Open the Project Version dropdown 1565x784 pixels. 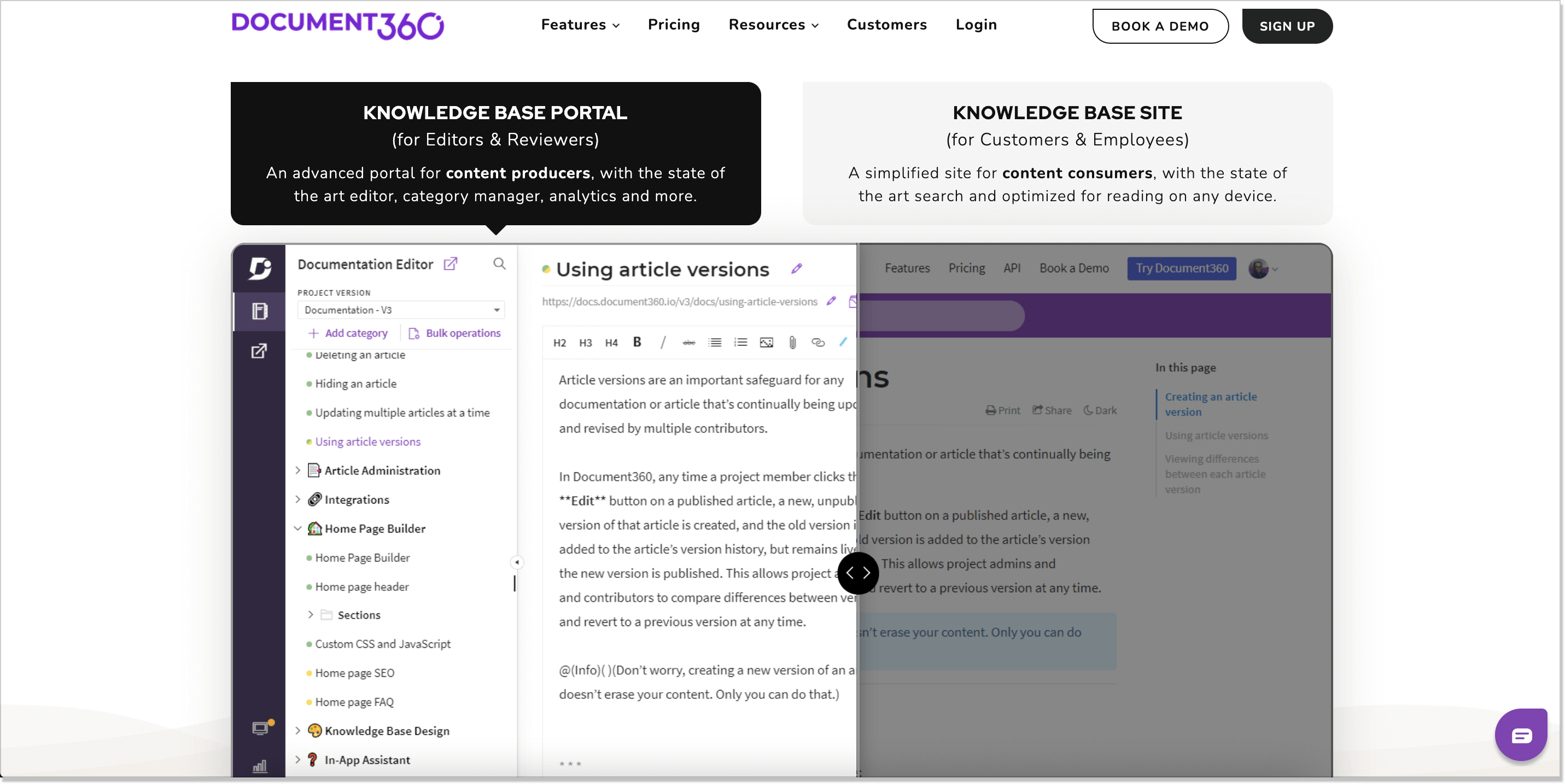(401, 309)
